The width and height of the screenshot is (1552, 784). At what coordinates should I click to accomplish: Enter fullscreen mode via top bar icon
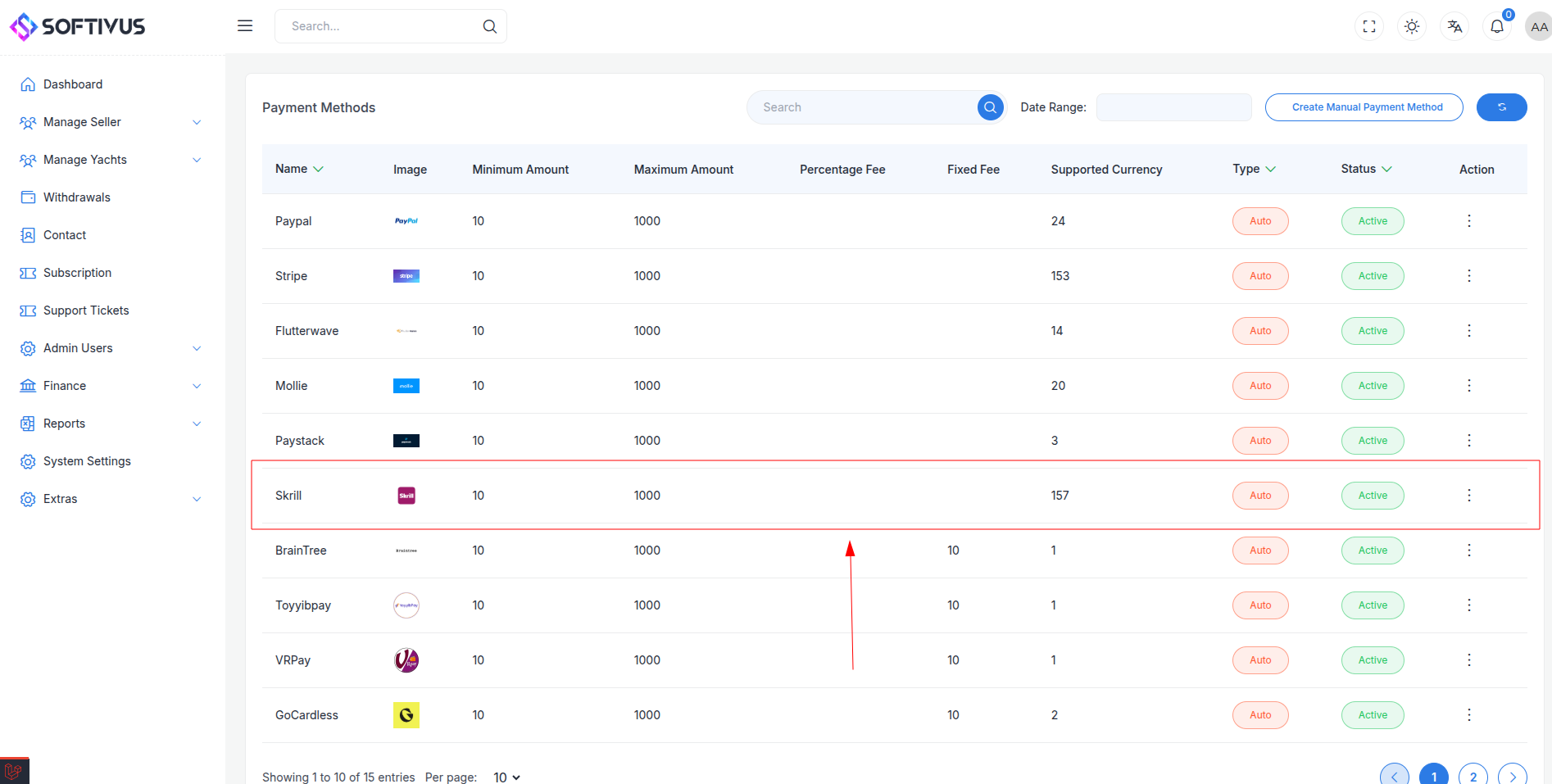coord(1369,26)
